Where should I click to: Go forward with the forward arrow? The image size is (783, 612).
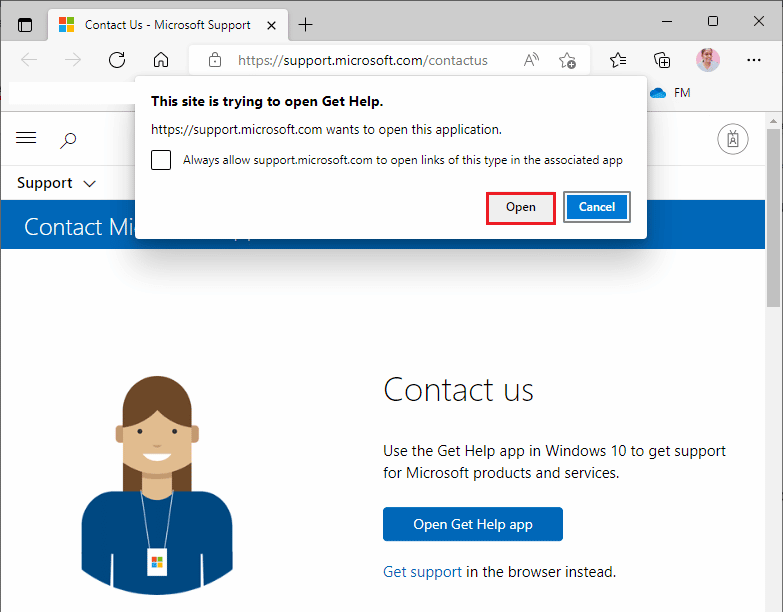pyautogui.click(x=73, y=60)
